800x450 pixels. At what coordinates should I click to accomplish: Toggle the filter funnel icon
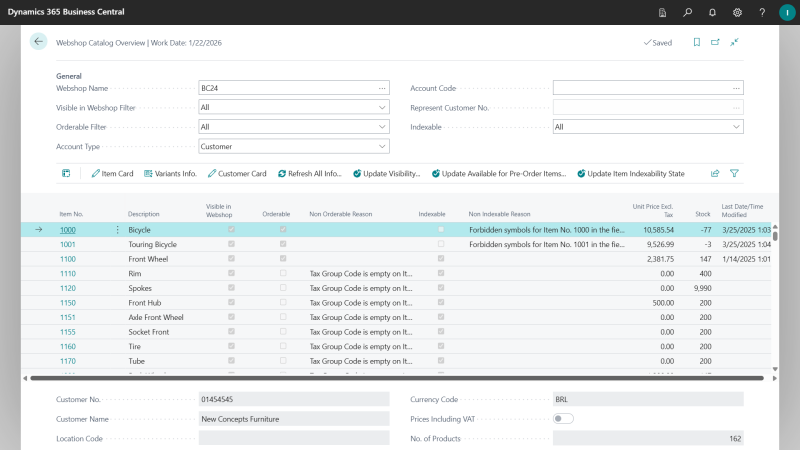[734, 173]
